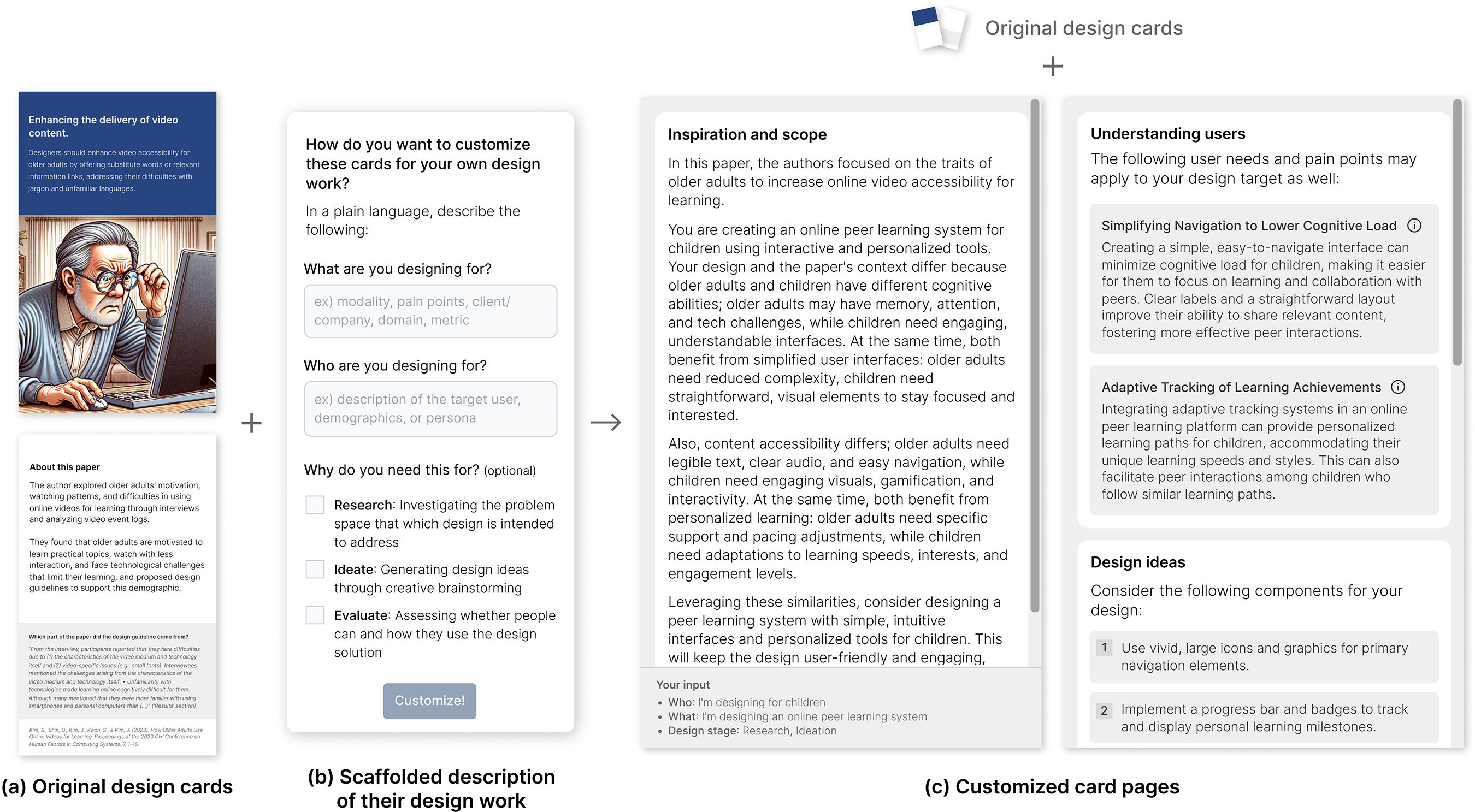Click the right arrow before customized pages
The width and height of the screenshot is (1475, 812).
tap(606, 423)
